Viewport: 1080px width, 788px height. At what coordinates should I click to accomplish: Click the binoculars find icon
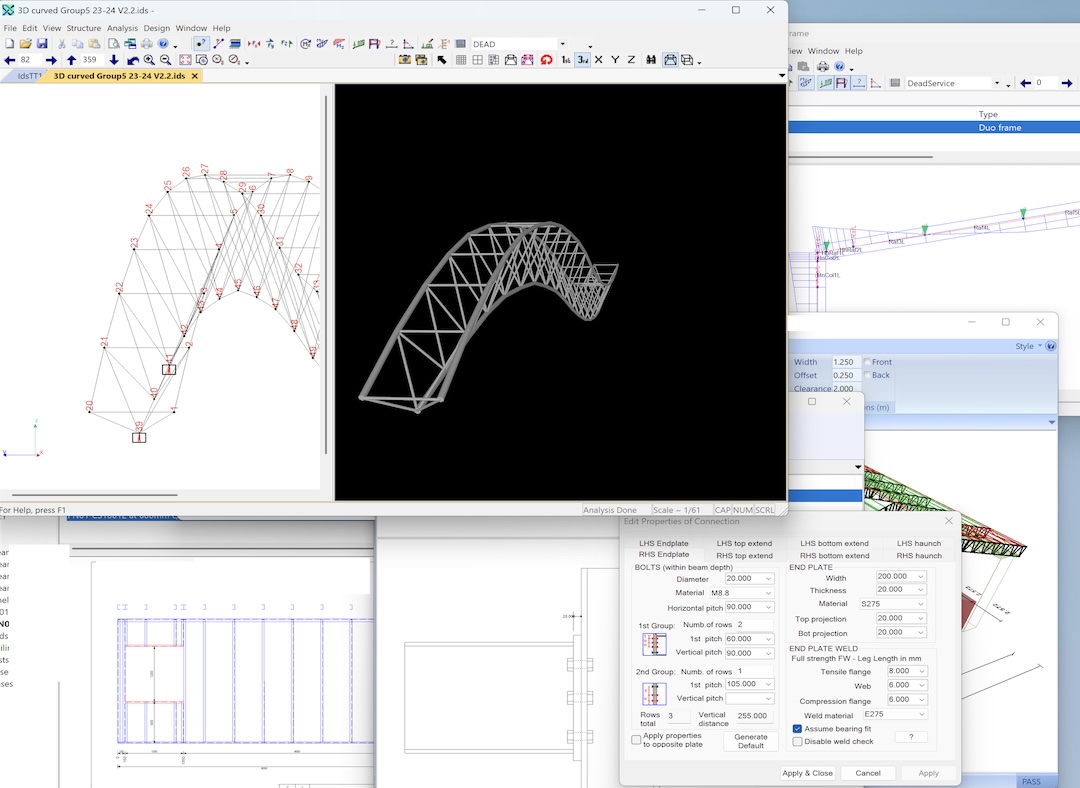pos(651,60)
